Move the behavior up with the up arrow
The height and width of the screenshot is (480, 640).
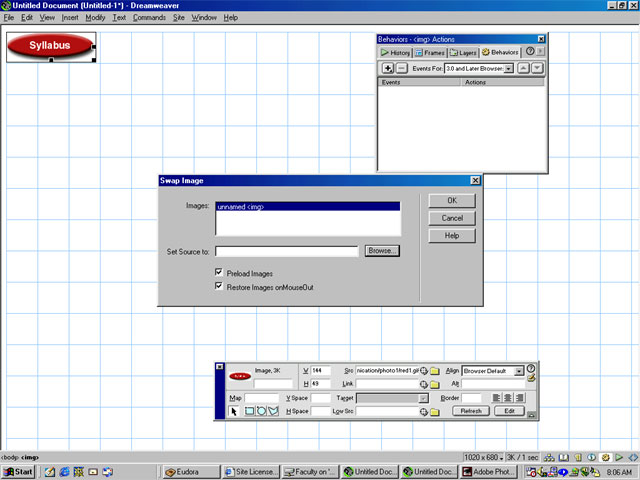[524, 68]
